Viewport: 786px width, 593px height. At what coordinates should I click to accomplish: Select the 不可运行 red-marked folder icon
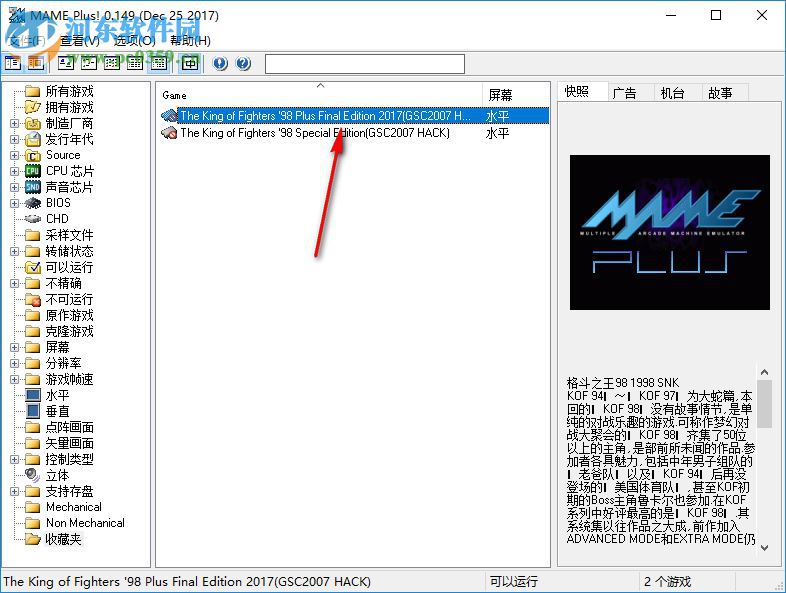click(33, 299)
